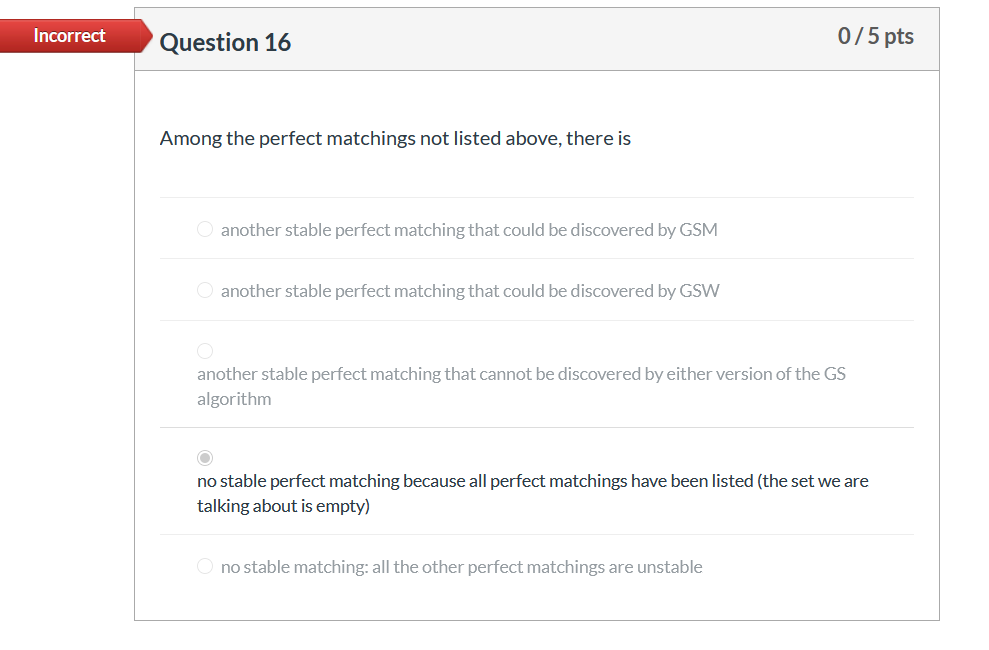Click the question prompt text

tap(394, 138)
